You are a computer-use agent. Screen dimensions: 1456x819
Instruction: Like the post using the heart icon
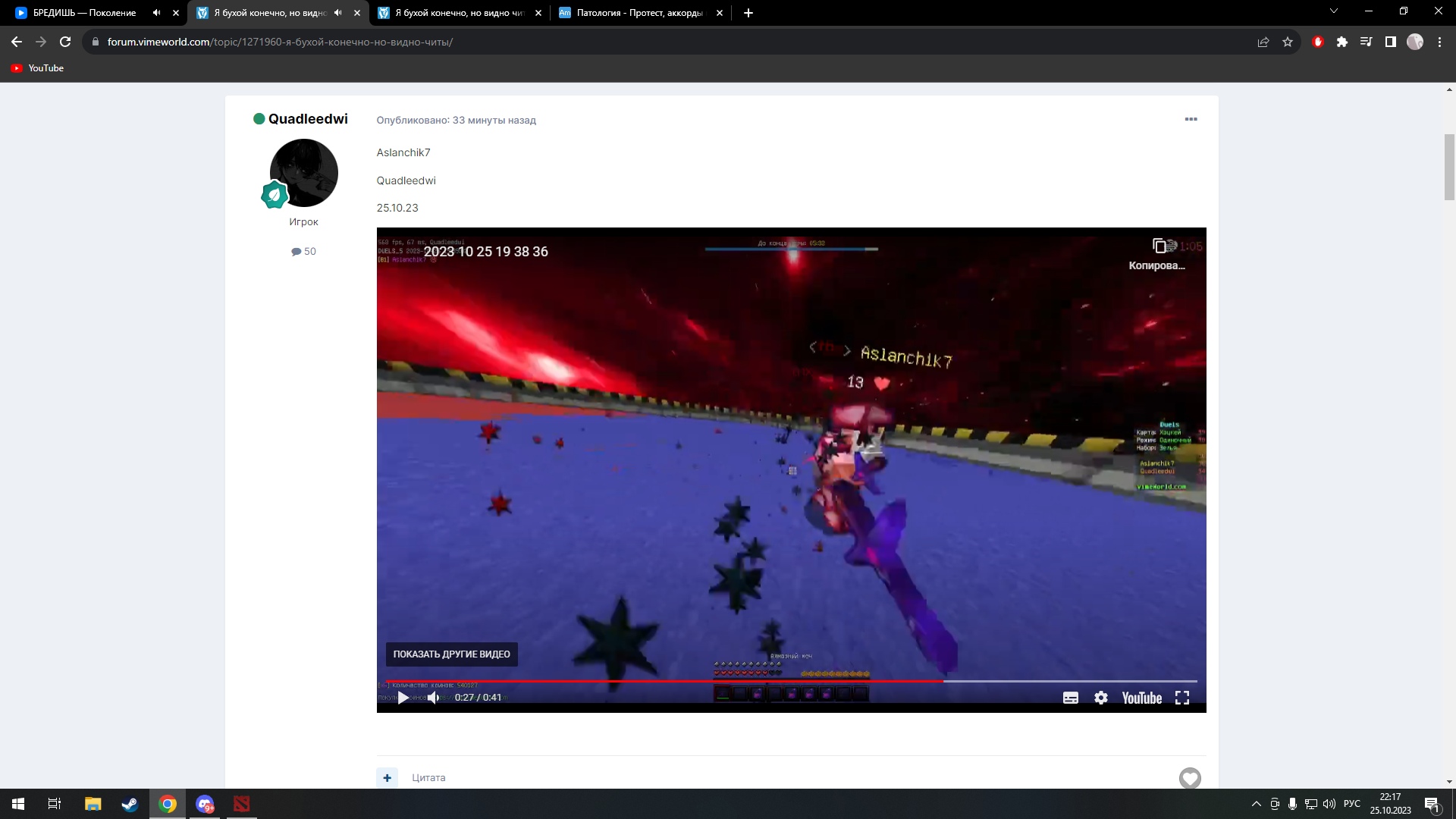pyautogui.click(x=1190, y=778)
